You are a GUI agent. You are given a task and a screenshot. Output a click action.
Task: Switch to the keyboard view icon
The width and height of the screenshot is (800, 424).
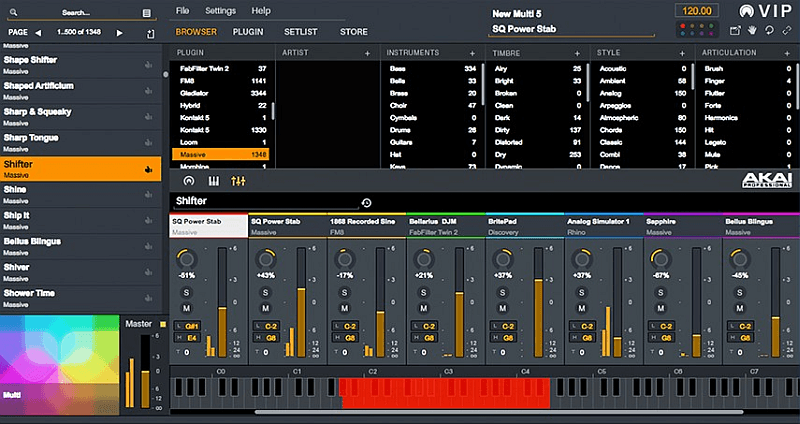(x=213, y=181)
